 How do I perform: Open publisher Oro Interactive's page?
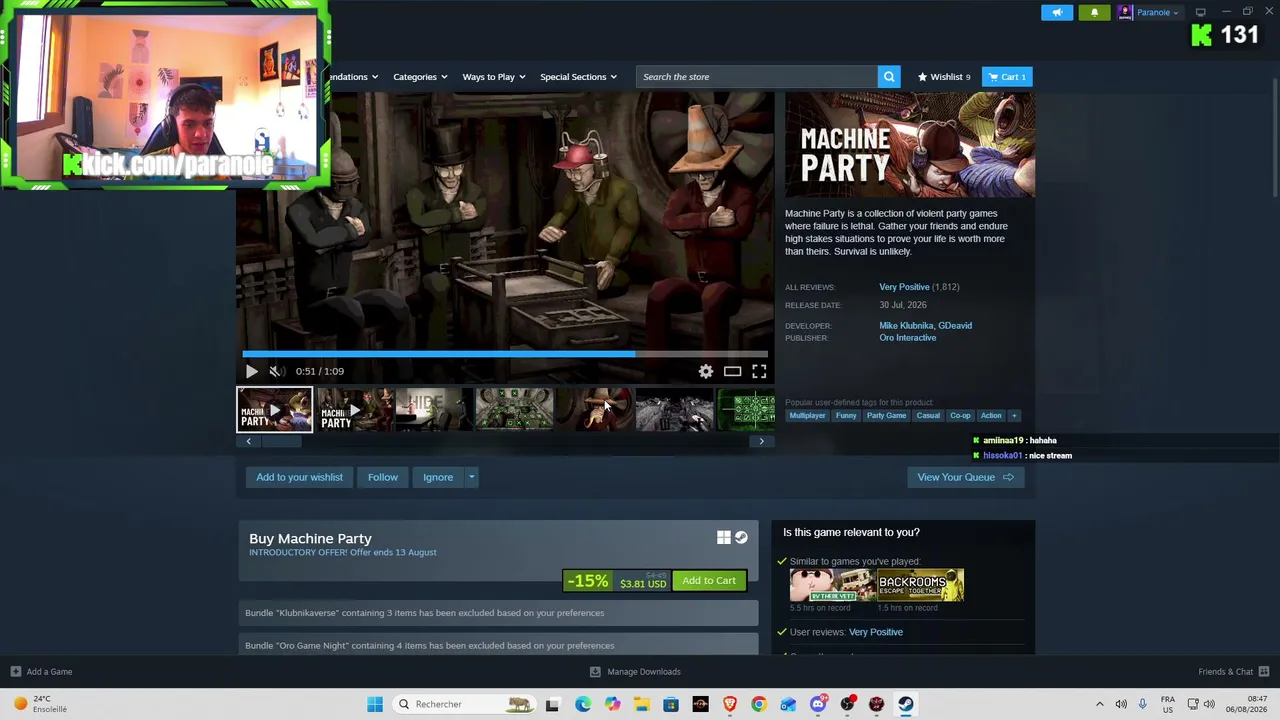coord(908,338)
